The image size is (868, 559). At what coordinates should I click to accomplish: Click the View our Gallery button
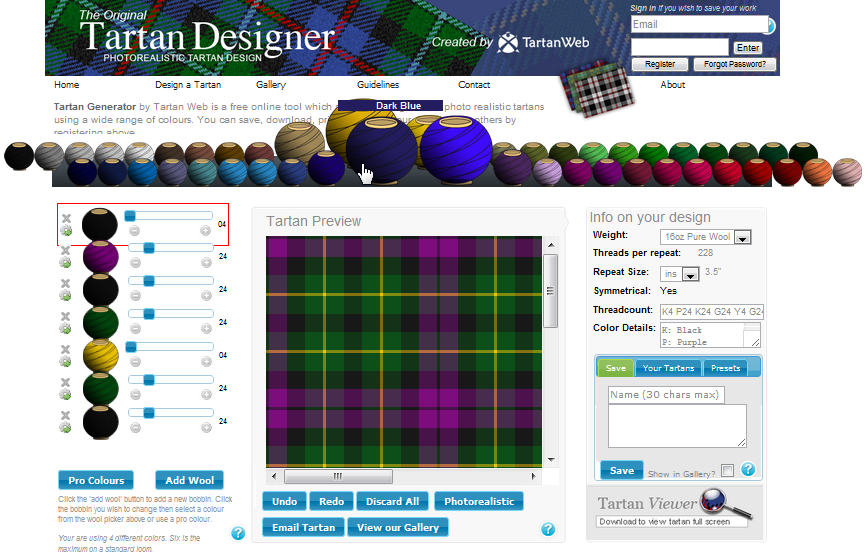coord(397,527)
